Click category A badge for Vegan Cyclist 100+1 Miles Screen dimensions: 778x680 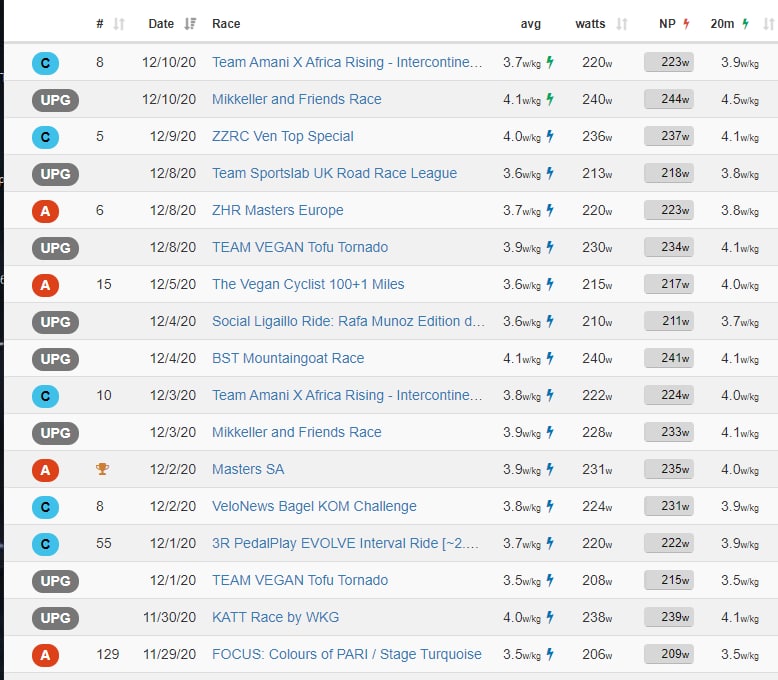pos(45,285)
